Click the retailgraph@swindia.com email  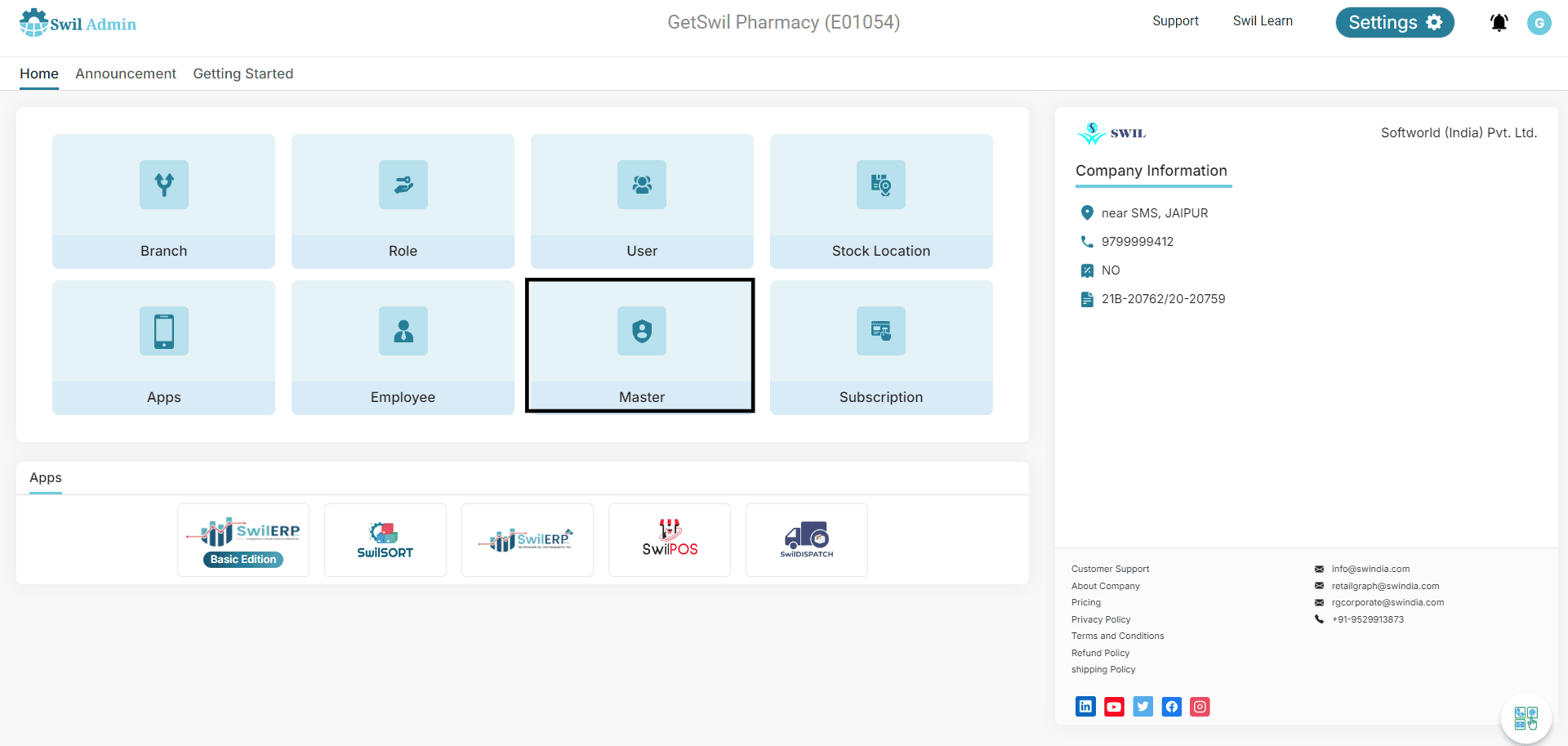point(1385,586)
